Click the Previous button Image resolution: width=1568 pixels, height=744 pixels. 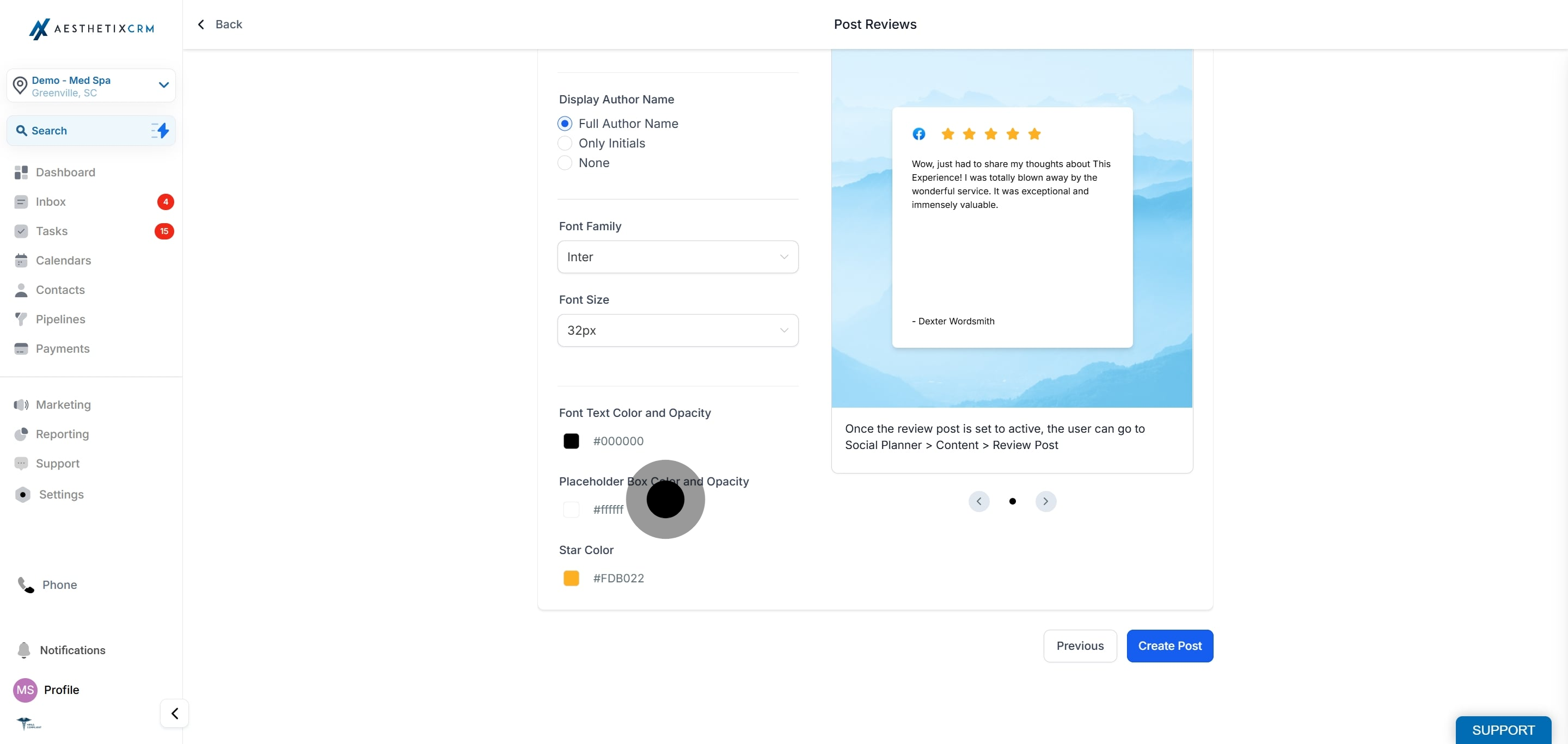1080,645
